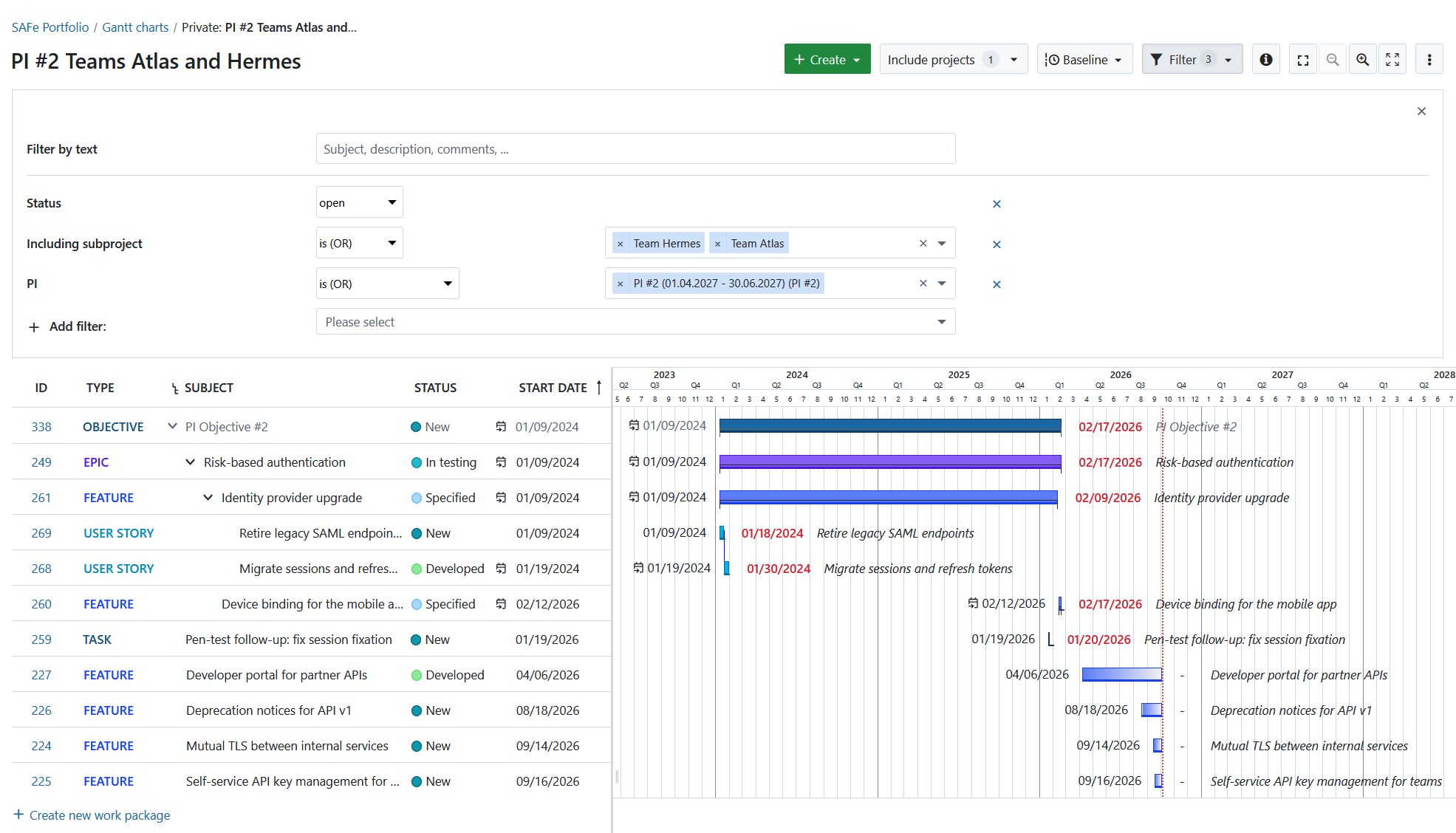Remove the Team Hermes chip
Viewport: 1456px width, 833px height.
(x=621, y=244)
